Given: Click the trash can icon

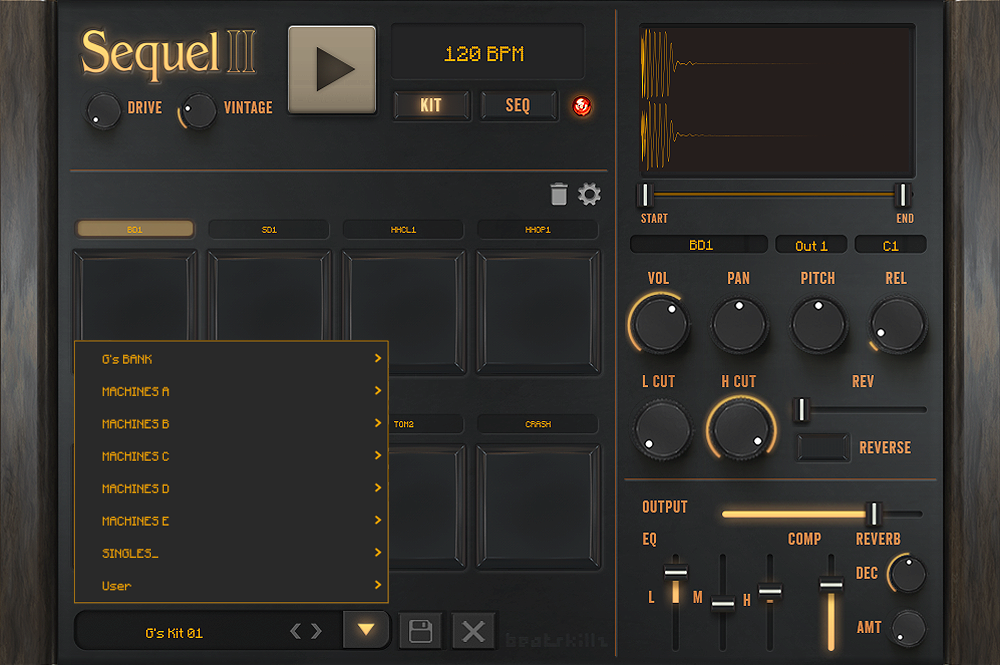Looking at the screenshot, I should (x=559, y=194).
